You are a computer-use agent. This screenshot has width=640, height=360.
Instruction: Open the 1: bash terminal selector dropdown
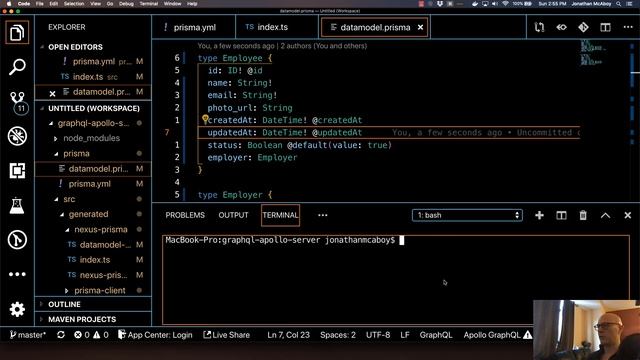point(467,215)
